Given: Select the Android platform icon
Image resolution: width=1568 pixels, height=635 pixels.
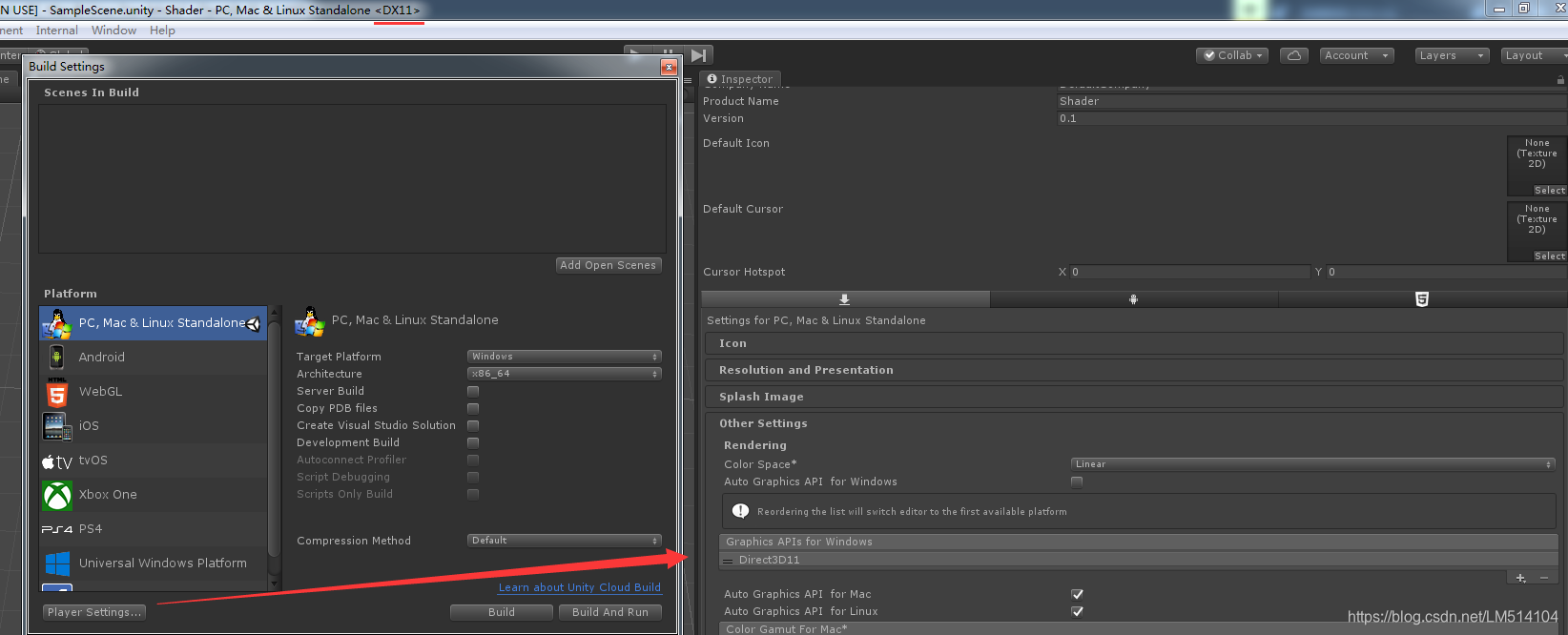Looking at the screenshot, I should [57, 358].
